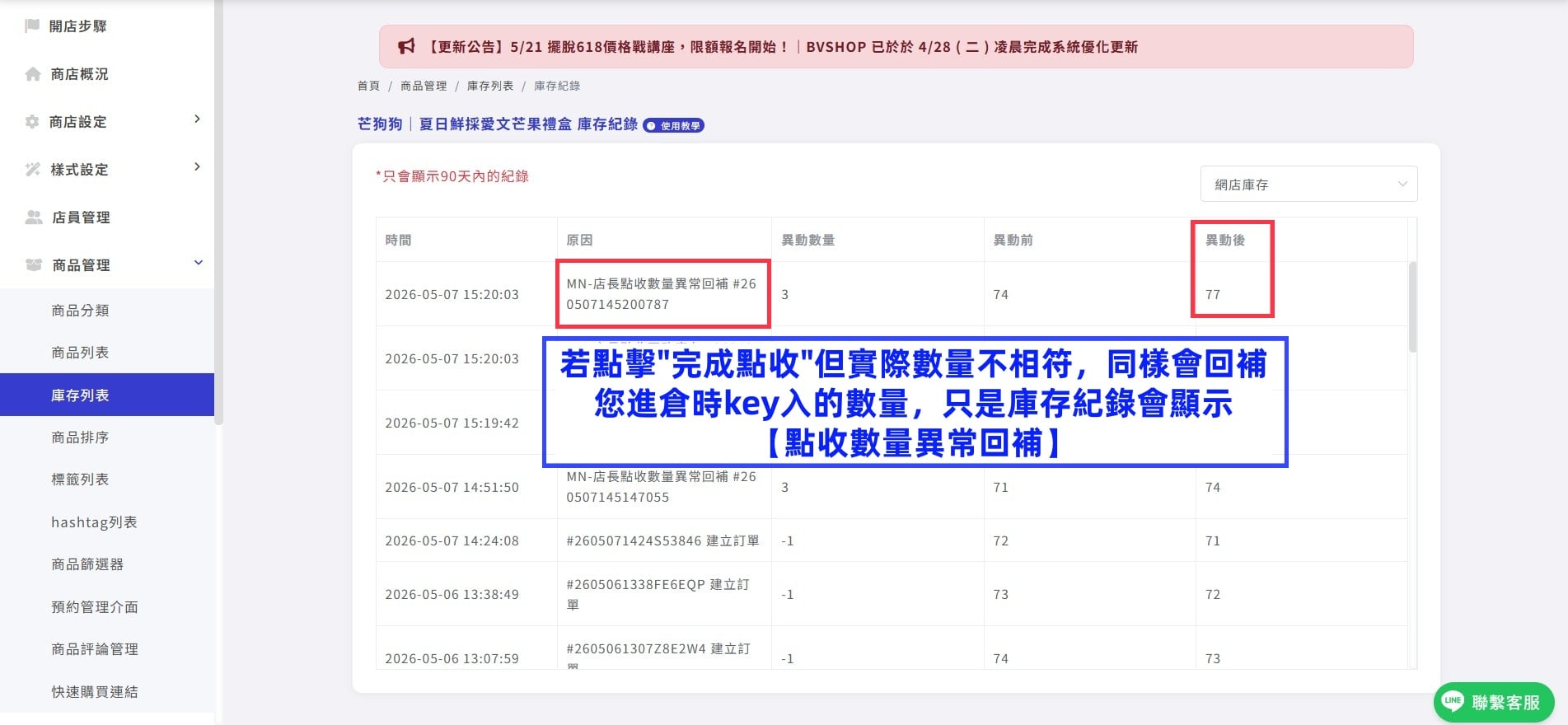
Task: Click the megaphone announcement icon
Action: [x=406, y=47]
